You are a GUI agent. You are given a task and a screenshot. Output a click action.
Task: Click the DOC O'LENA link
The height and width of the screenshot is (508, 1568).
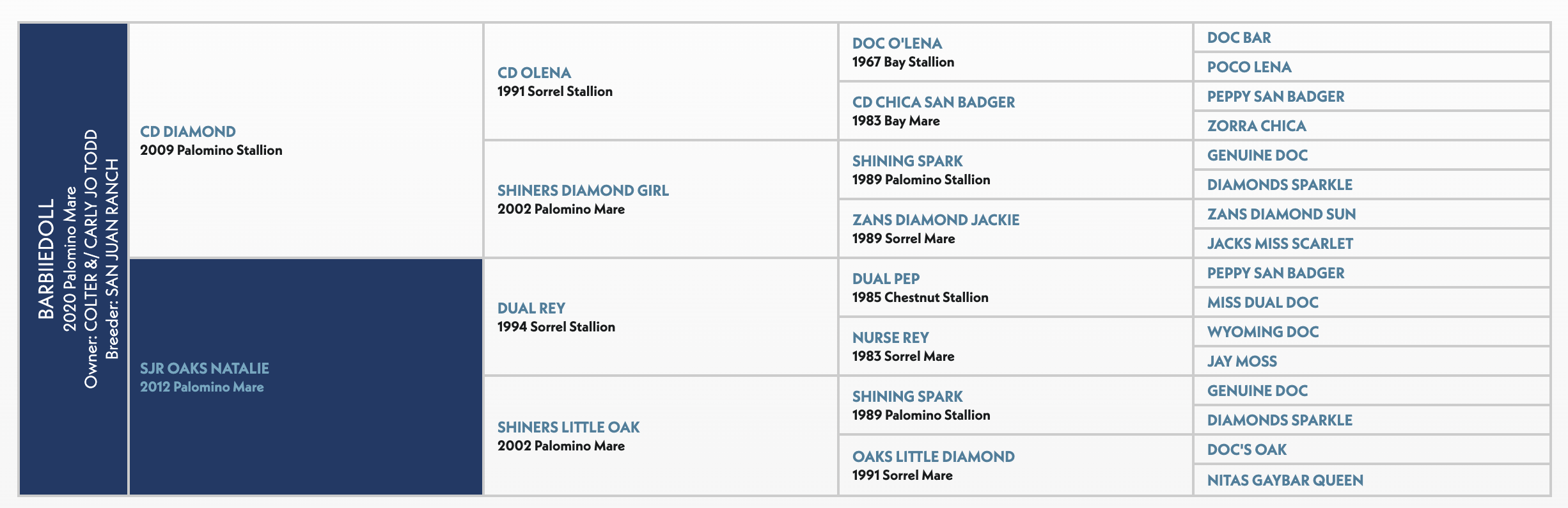click(x=897, y=44)
